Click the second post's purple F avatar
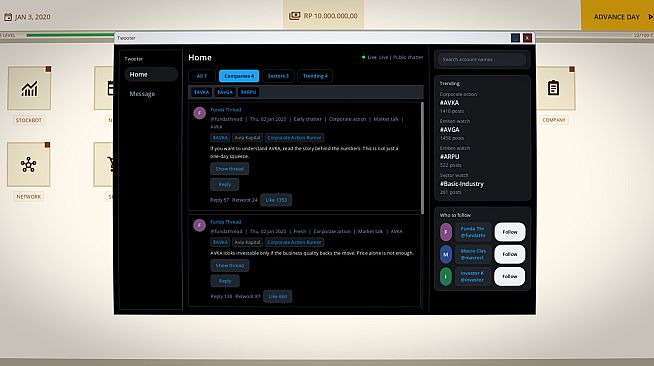Screen dimensions: 654x366 pos(199,226)
